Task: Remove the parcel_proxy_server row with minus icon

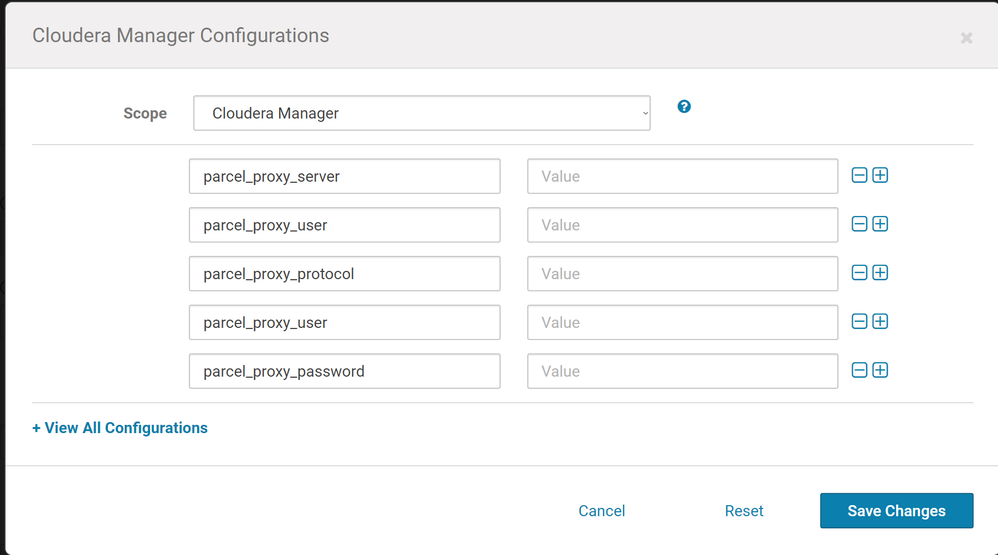Action: 859,175
